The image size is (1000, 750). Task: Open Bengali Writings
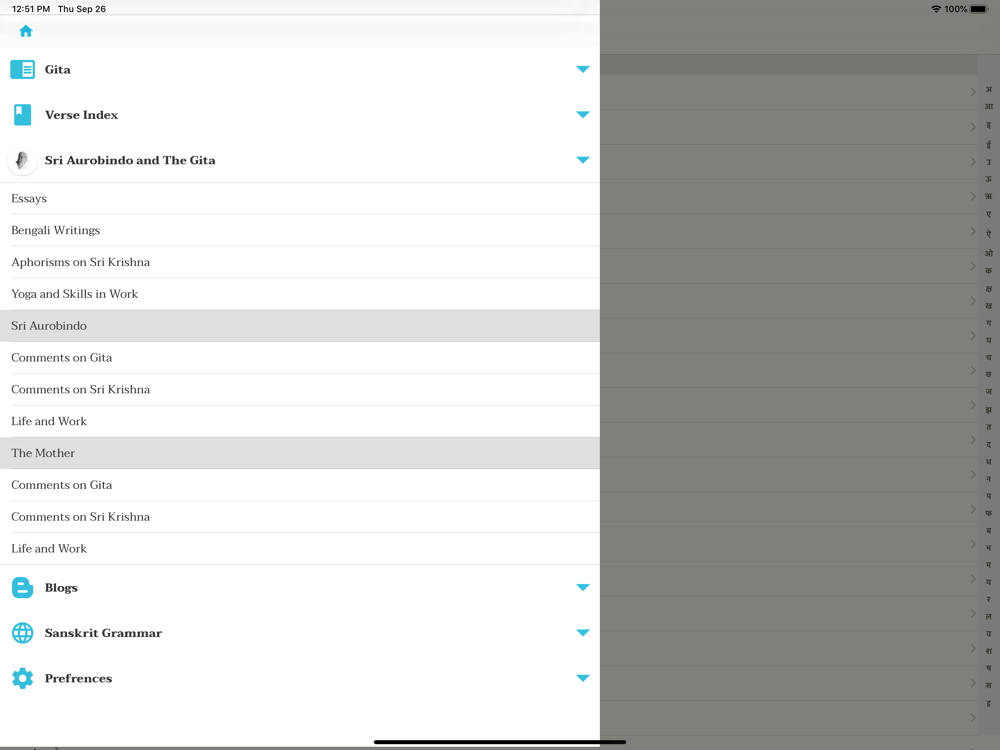300,230
